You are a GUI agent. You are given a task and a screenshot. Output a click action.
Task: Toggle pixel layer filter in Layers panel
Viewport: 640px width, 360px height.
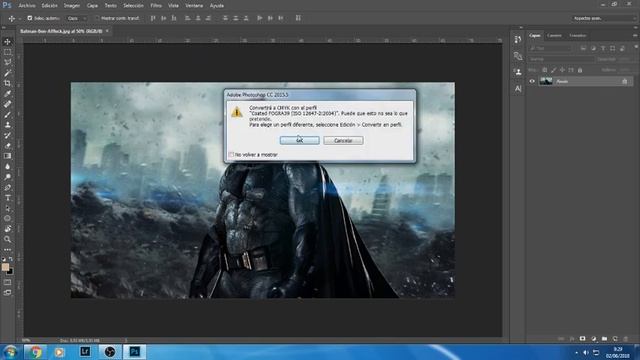pos(583,48)
